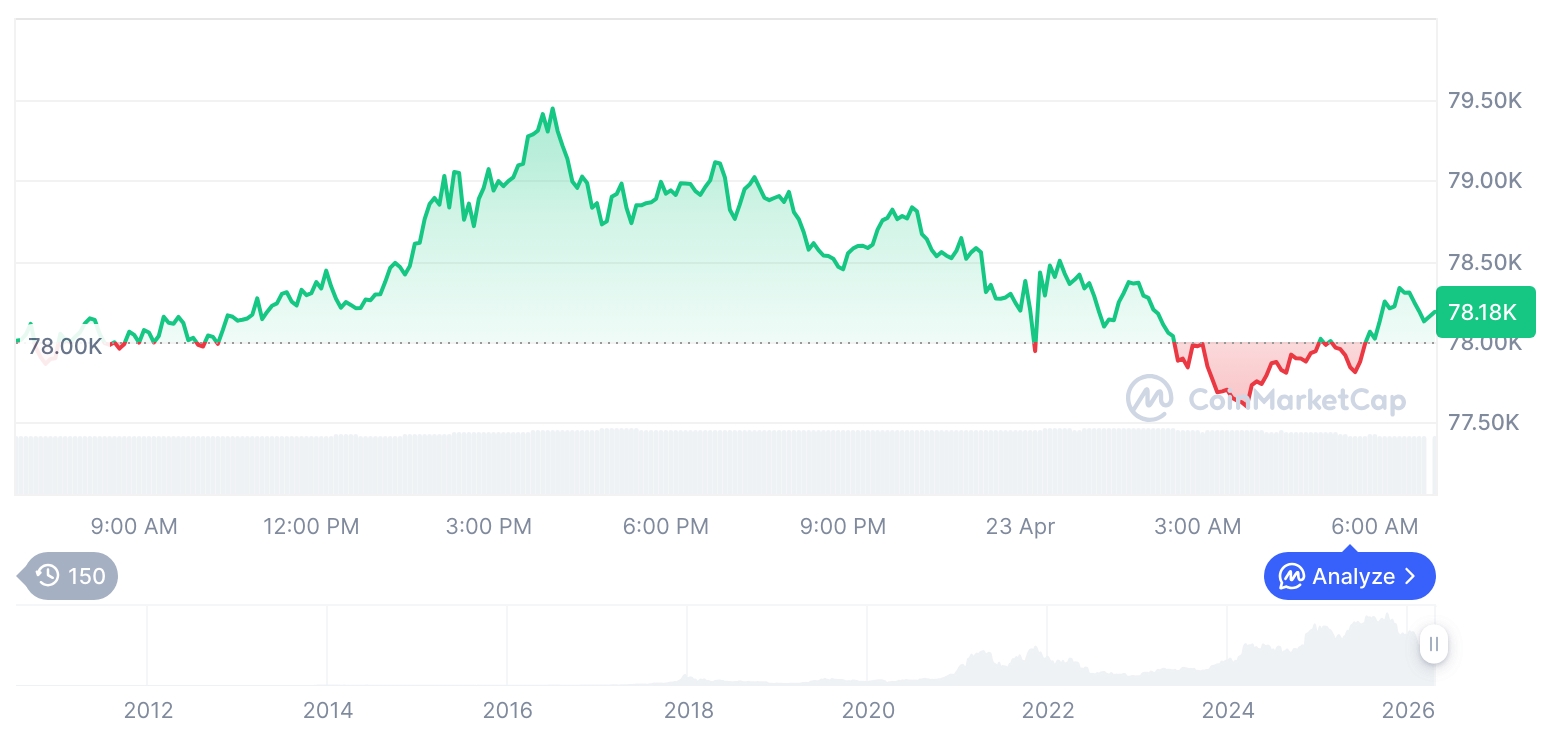Image resolution: width=1566 pixels, height=732 pixels.
Task: Select 2018 on the navigator timeline
Action: coord(688,711)
